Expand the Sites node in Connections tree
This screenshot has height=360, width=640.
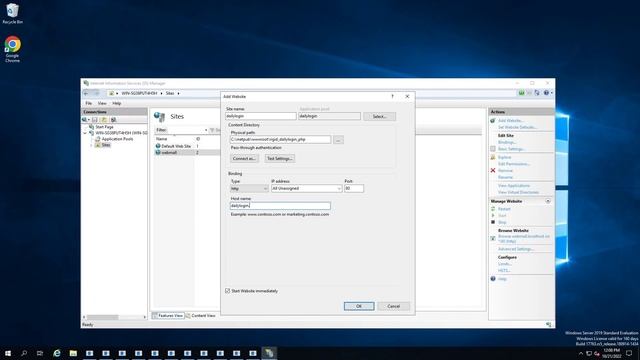(x=91, y=145)
